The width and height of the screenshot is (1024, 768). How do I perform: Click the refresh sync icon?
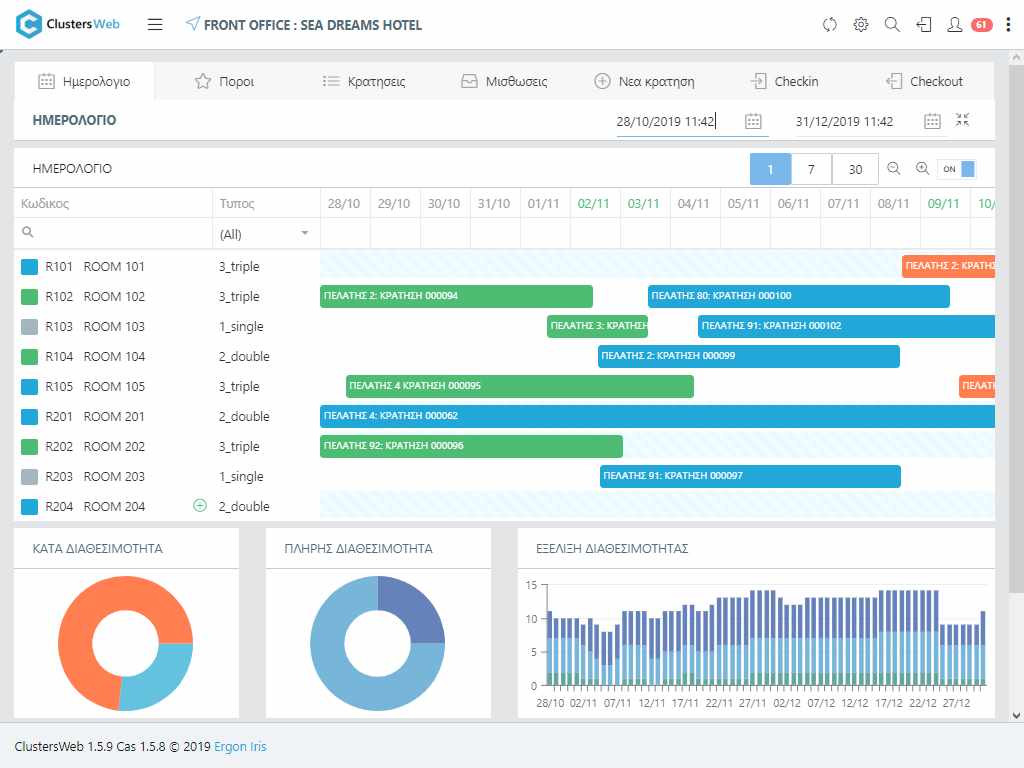(829, 25)
